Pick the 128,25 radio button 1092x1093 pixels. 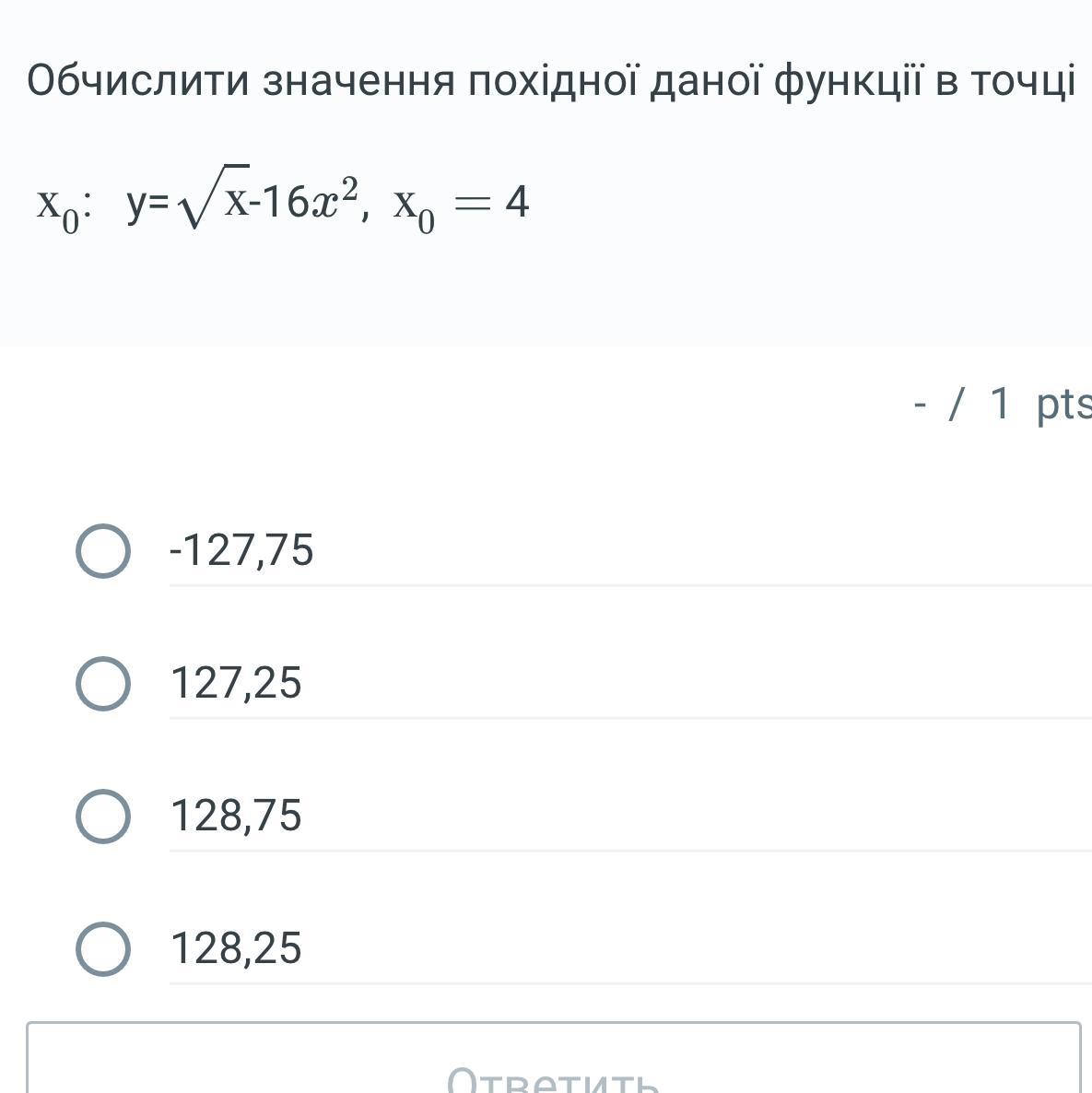101,949
